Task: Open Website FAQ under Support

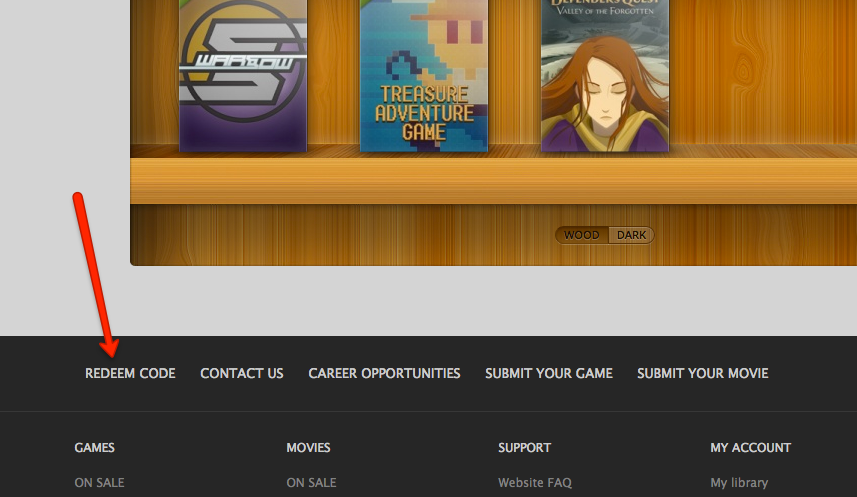Action: (x=535, y=483)
